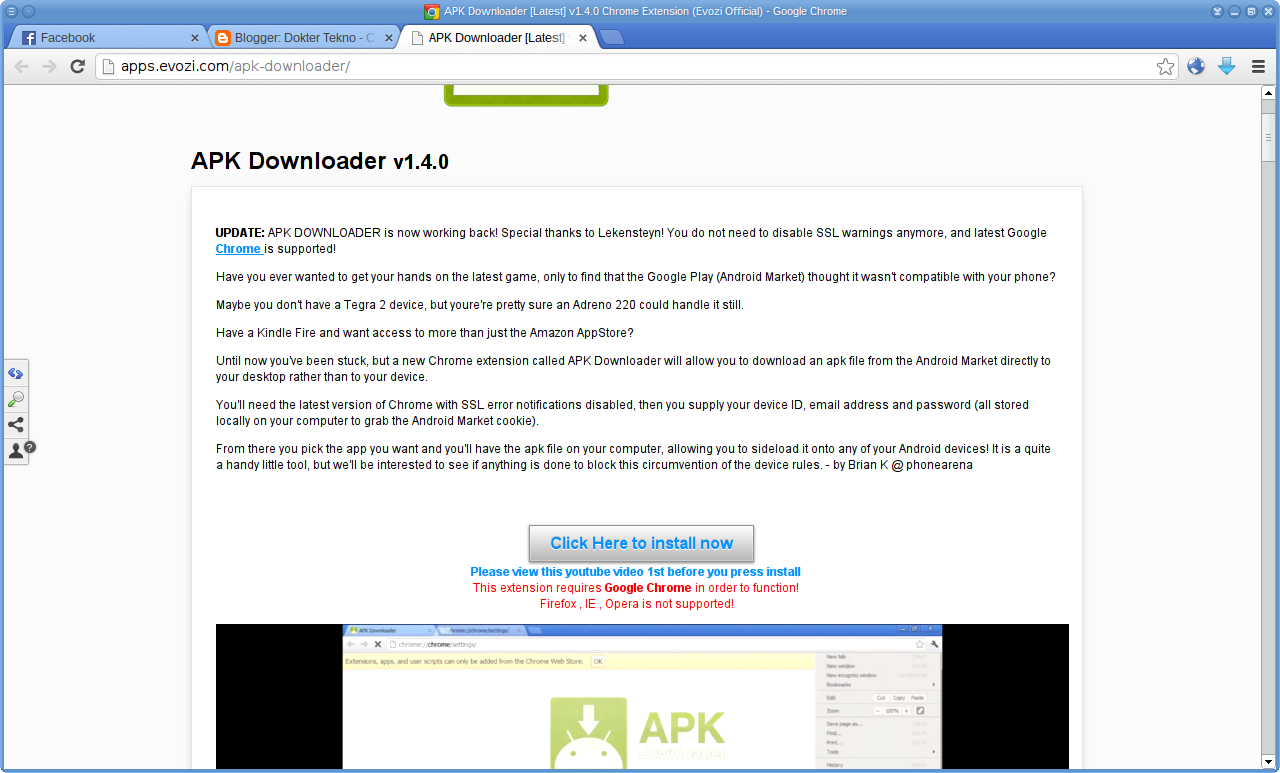Bookmark this page with the star
The width and height of the screenshot is (1280, 773).
click(x=1165, y=67)
